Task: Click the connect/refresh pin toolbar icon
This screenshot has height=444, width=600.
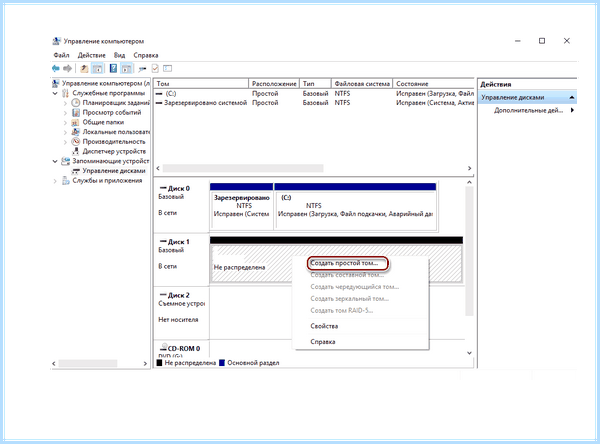Action: click(x=142, y=69)
